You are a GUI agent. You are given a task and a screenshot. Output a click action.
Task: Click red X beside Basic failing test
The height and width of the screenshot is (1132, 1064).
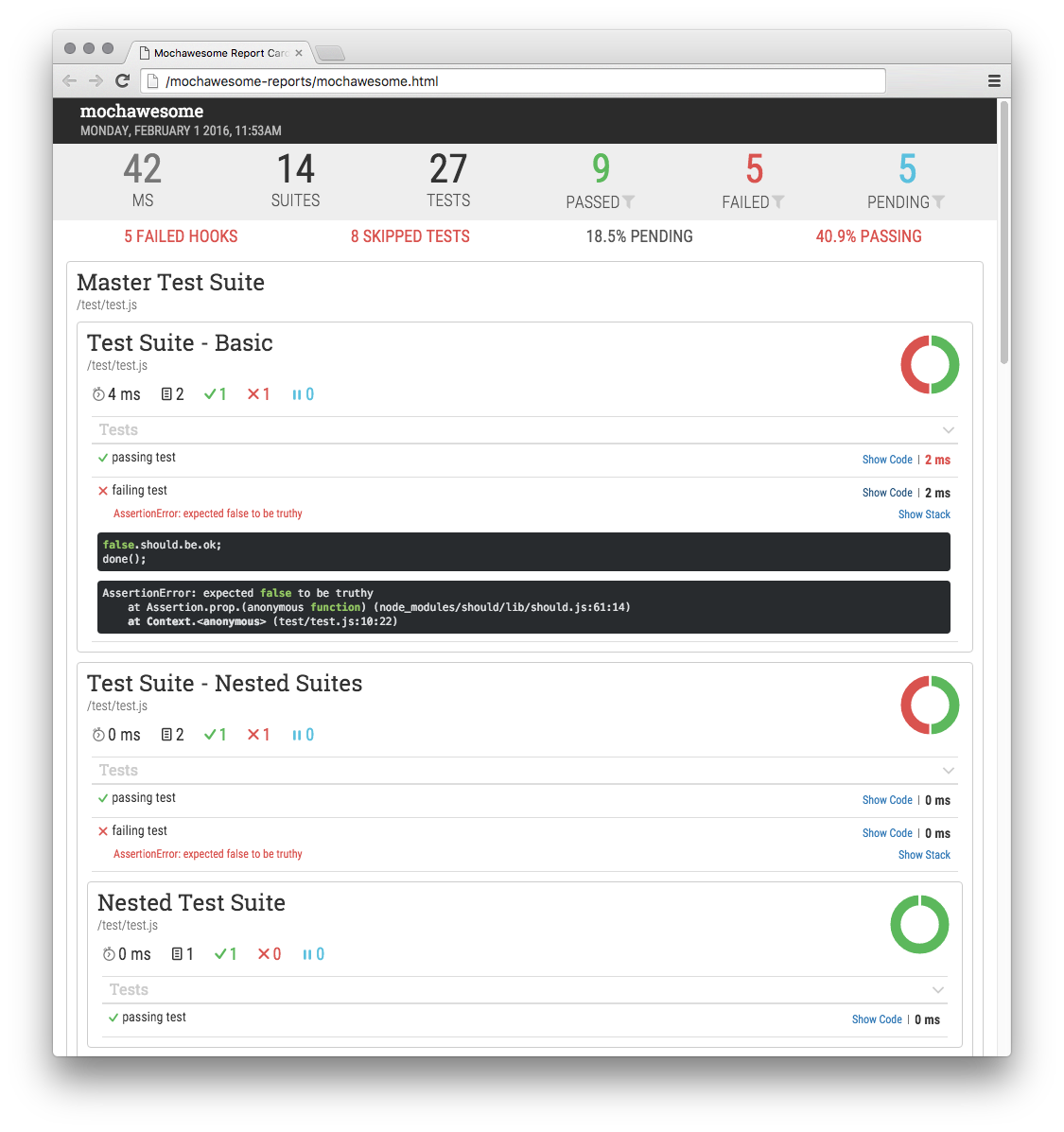[x=103, y=491]
